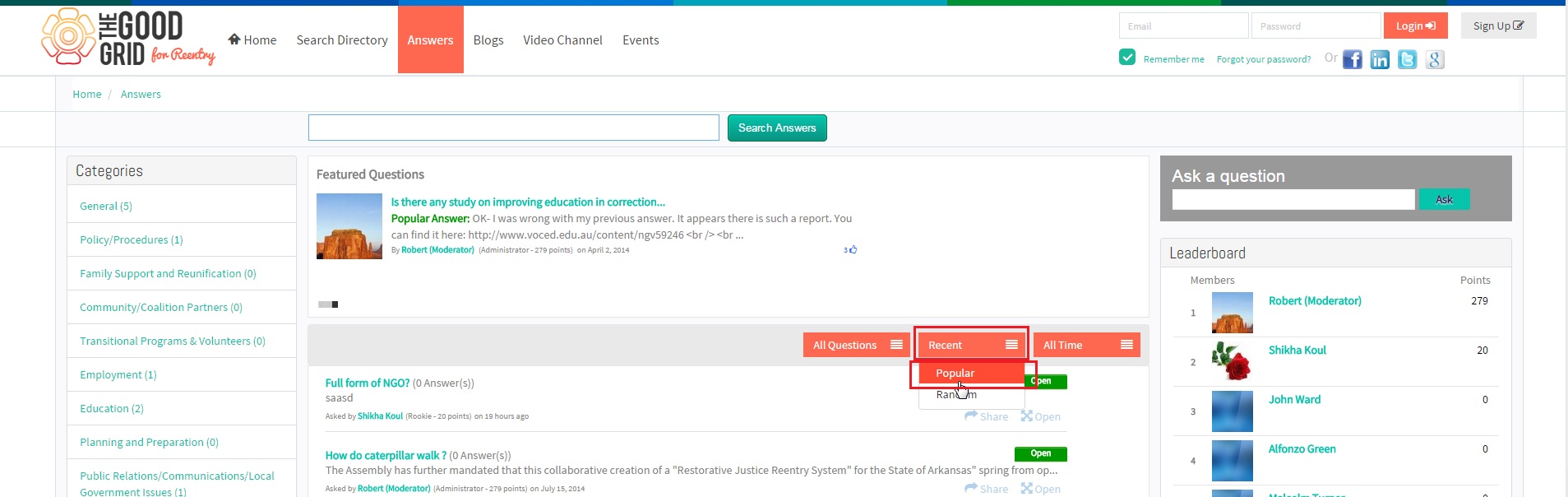
Task: Click Shikha Koul author link on NGO question
Action: click(x=380, y=416)
